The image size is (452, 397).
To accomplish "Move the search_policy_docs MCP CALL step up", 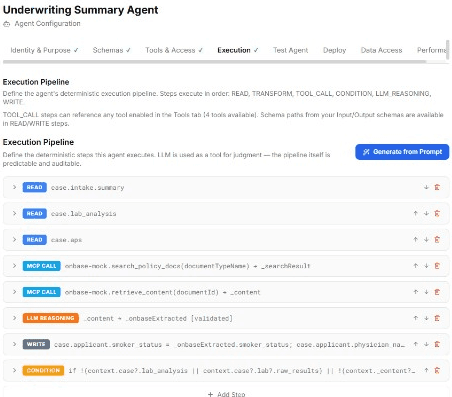I will coord(416,266).
